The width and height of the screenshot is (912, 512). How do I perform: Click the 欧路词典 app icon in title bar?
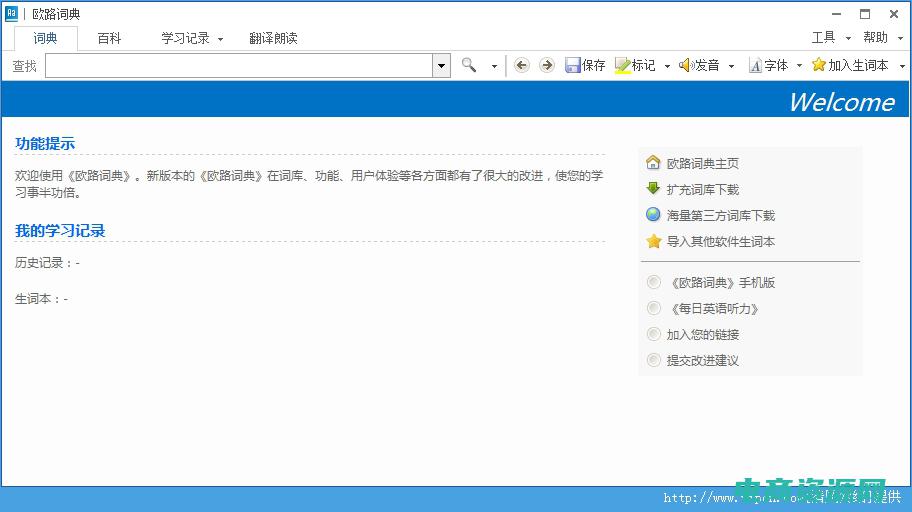[x=12, y=13]
